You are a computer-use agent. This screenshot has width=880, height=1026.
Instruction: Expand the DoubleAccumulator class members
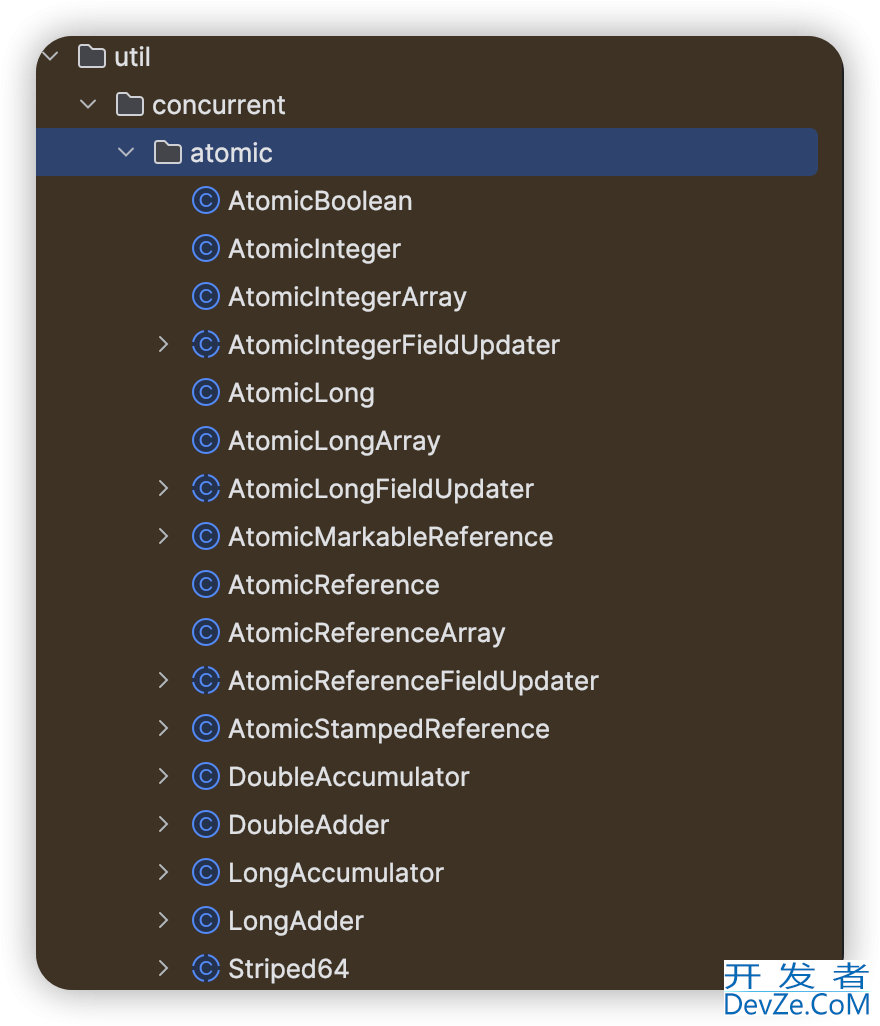pyautogui.click(x=164, y=777)
